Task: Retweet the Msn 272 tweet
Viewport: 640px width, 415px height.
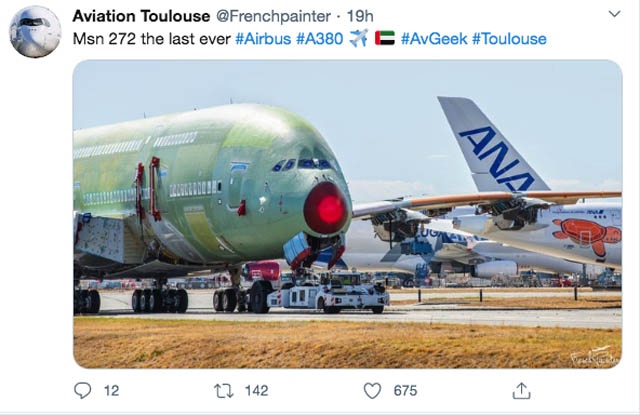Action: (225, 390)
